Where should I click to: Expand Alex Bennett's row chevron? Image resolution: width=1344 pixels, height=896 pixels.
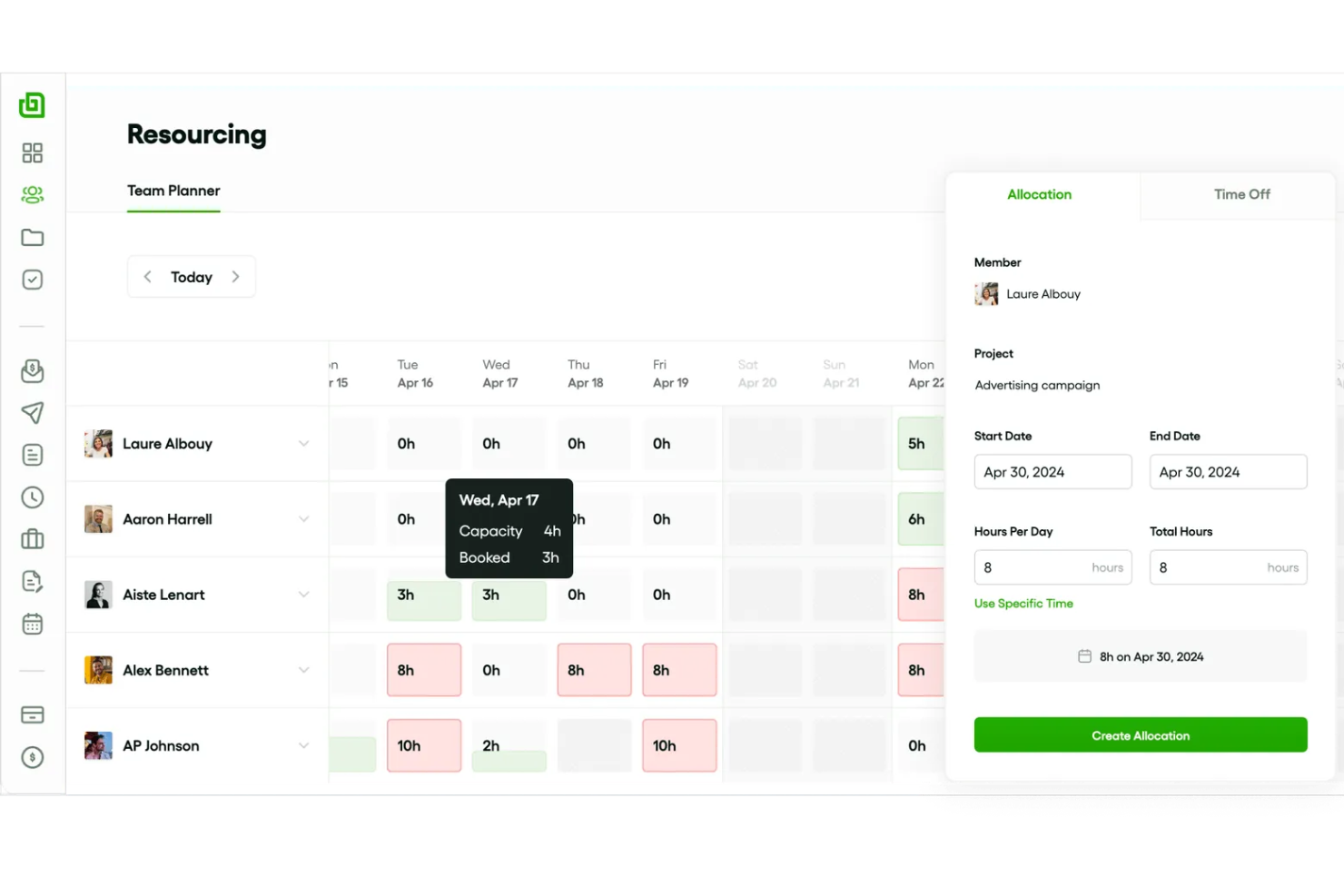pos(303,670)
